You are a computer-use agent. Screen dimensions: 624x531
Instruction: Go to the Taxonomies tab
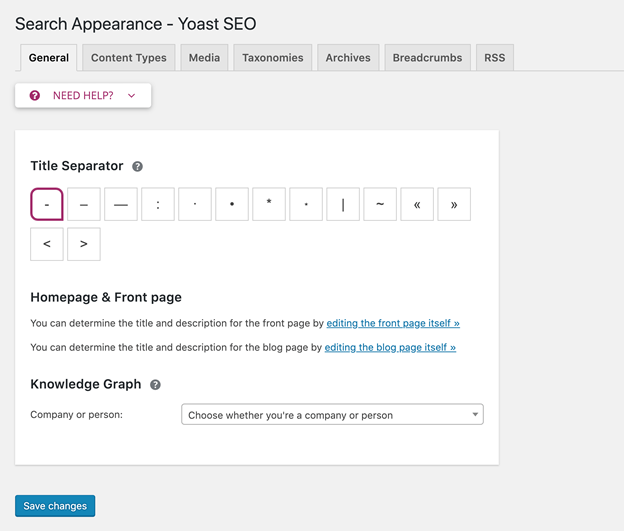[272, 58]
